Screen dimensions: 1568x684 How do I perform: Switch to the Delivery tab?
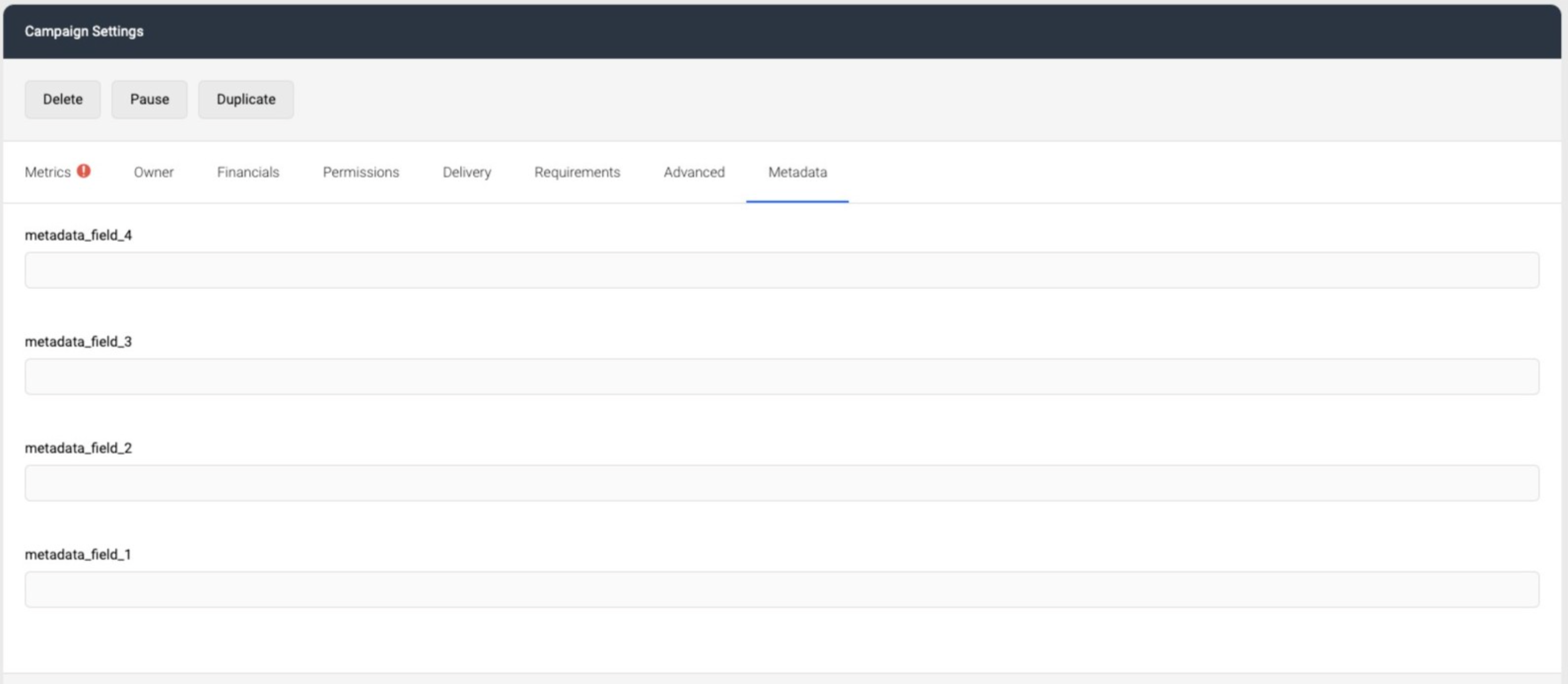pyautogui.click(x=466, y=172)
